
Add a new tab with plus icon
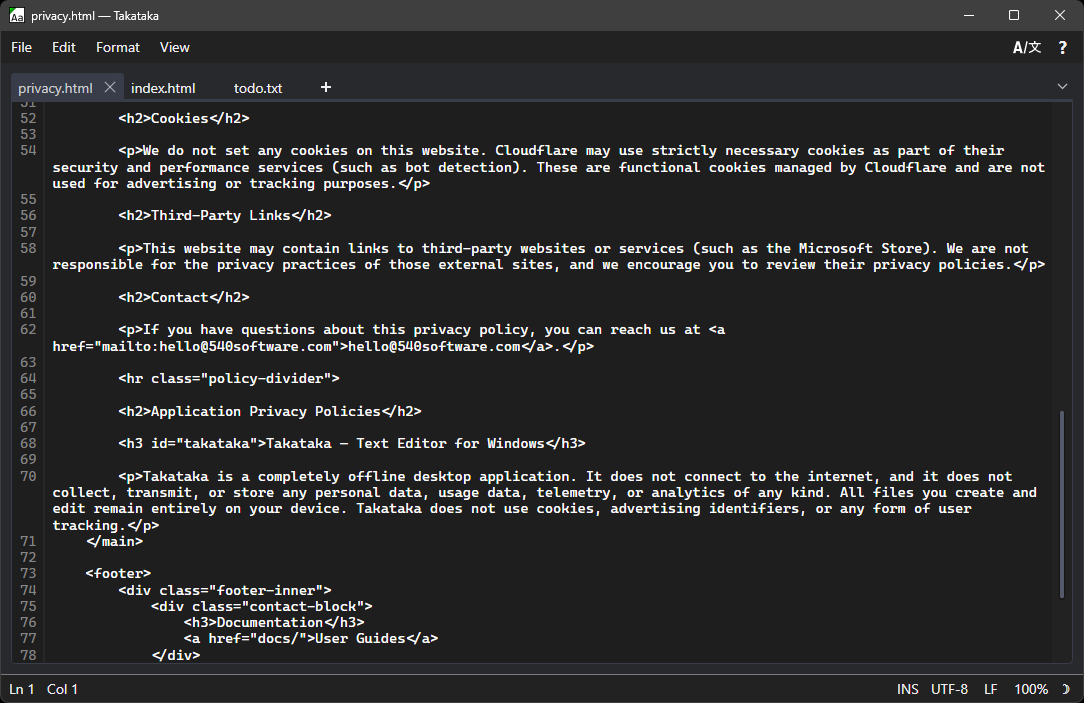coord(326,87)
